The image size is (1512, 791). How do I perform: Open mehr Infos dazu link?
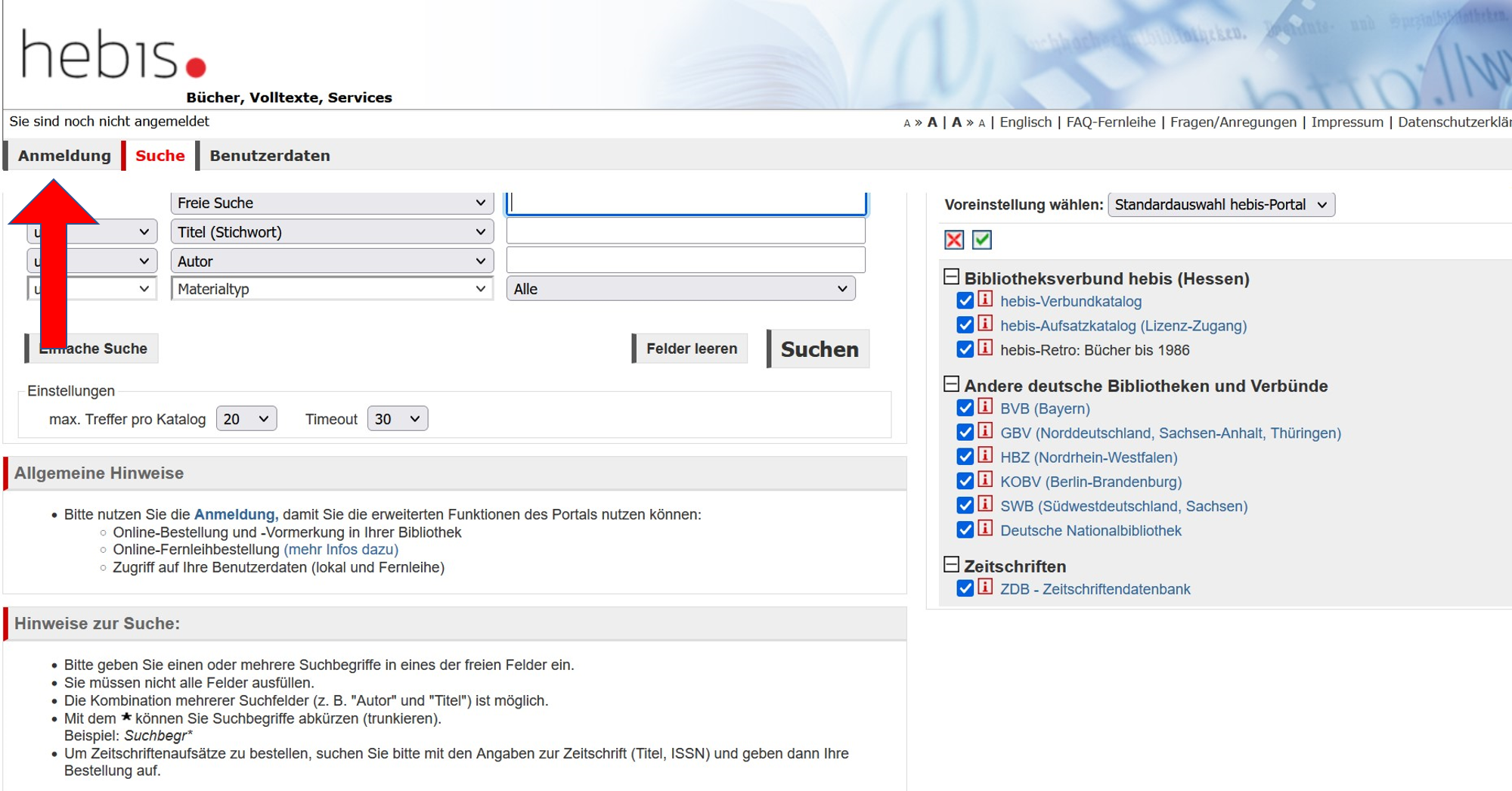[x=341, y=550]
